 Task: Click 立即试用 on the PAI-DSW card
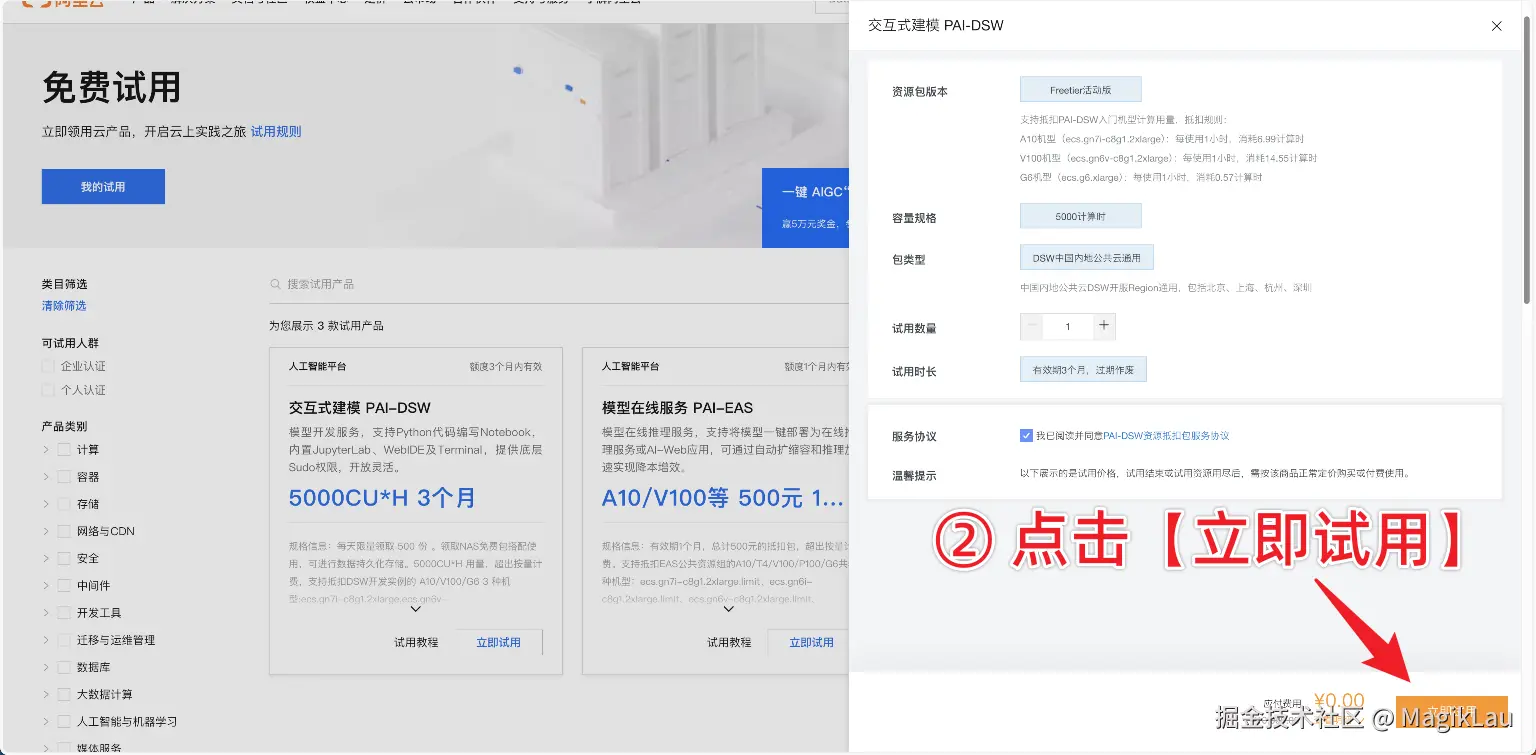point(499,642)
